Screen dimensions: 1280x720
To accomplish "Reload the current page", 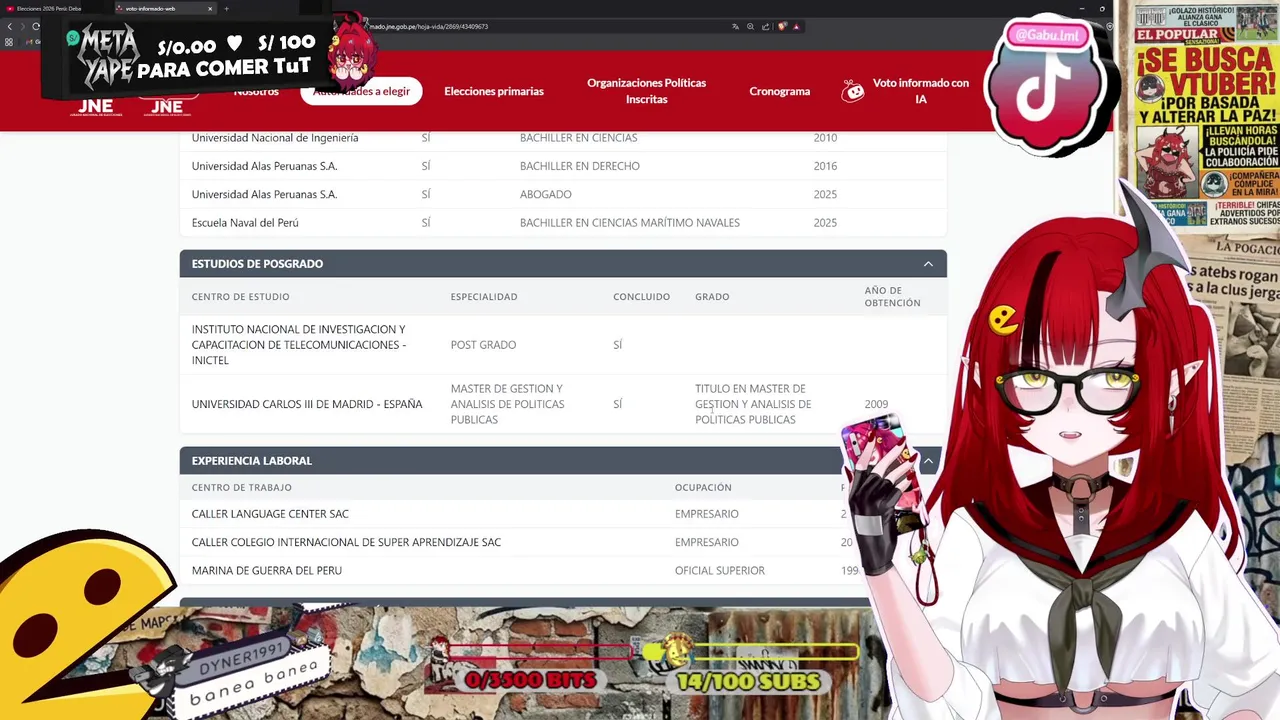I will (36, 26).
